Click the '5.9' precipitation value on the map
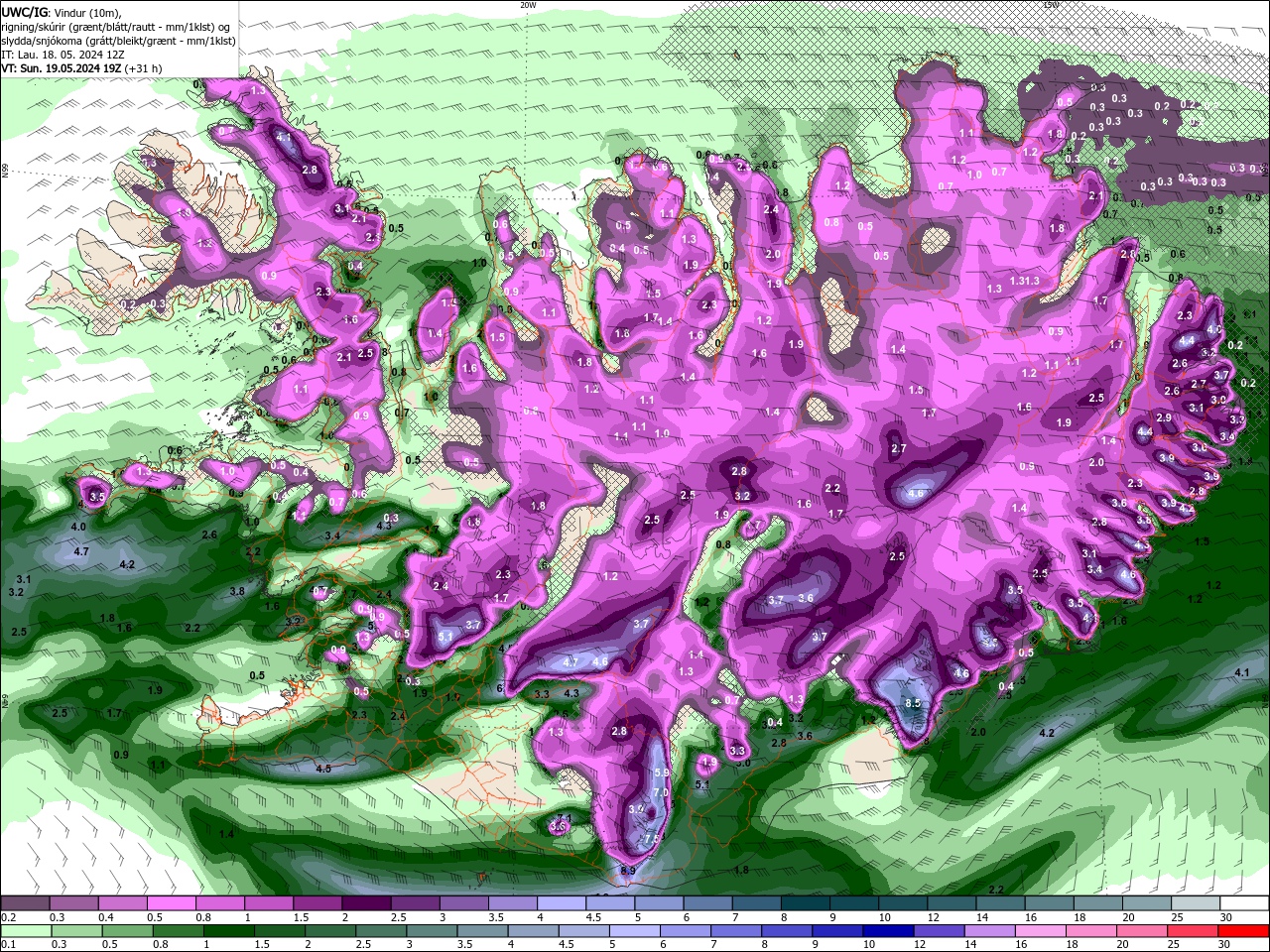 tap(663, 773)
